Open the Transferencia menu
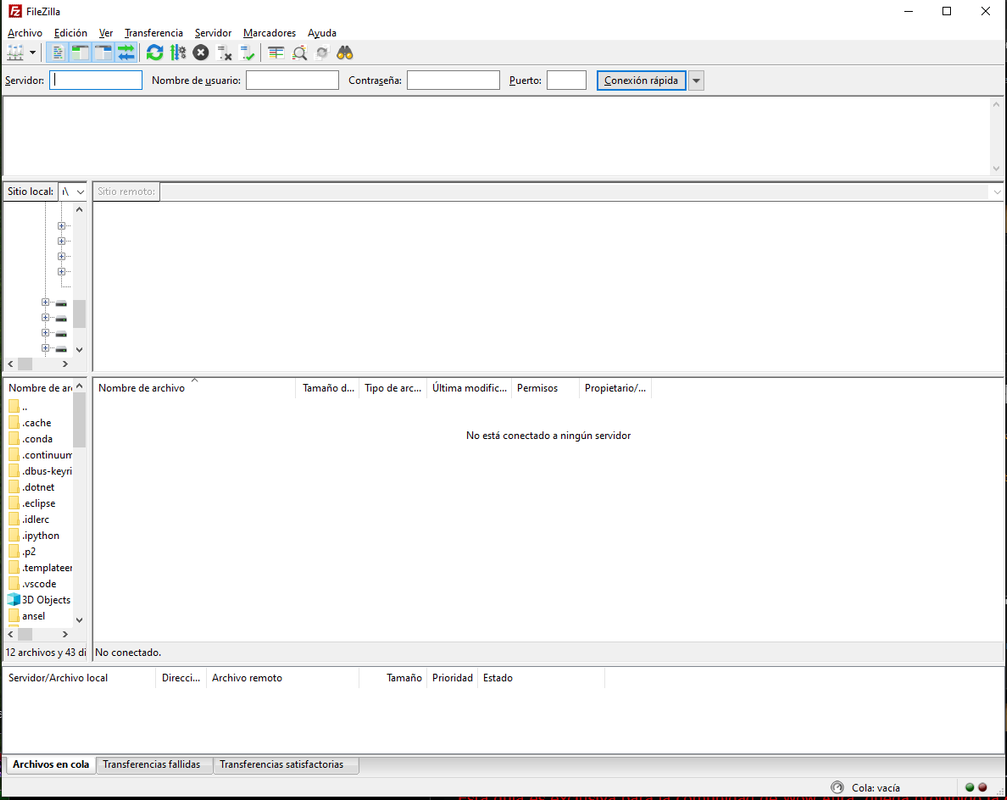Image resolution: width=1007 pixels, height=800 pixels. coord(153,33)
